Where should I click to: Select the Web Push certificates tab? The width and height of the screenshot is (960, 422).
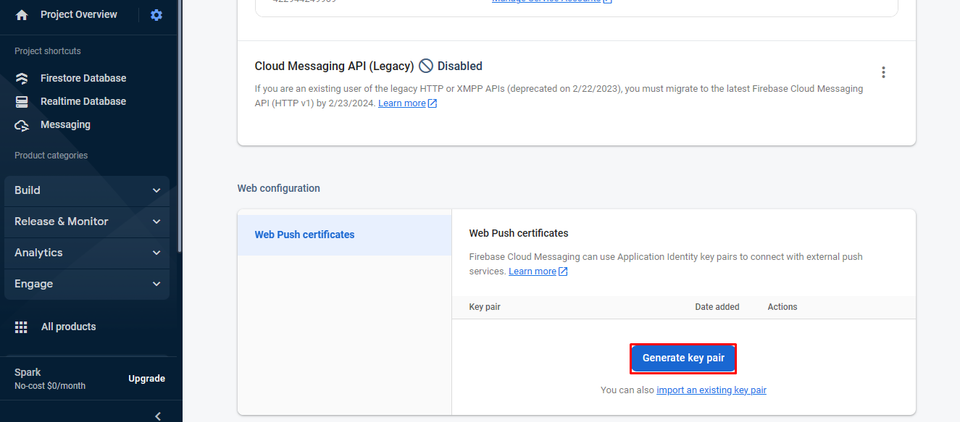(x=345, y=235)
